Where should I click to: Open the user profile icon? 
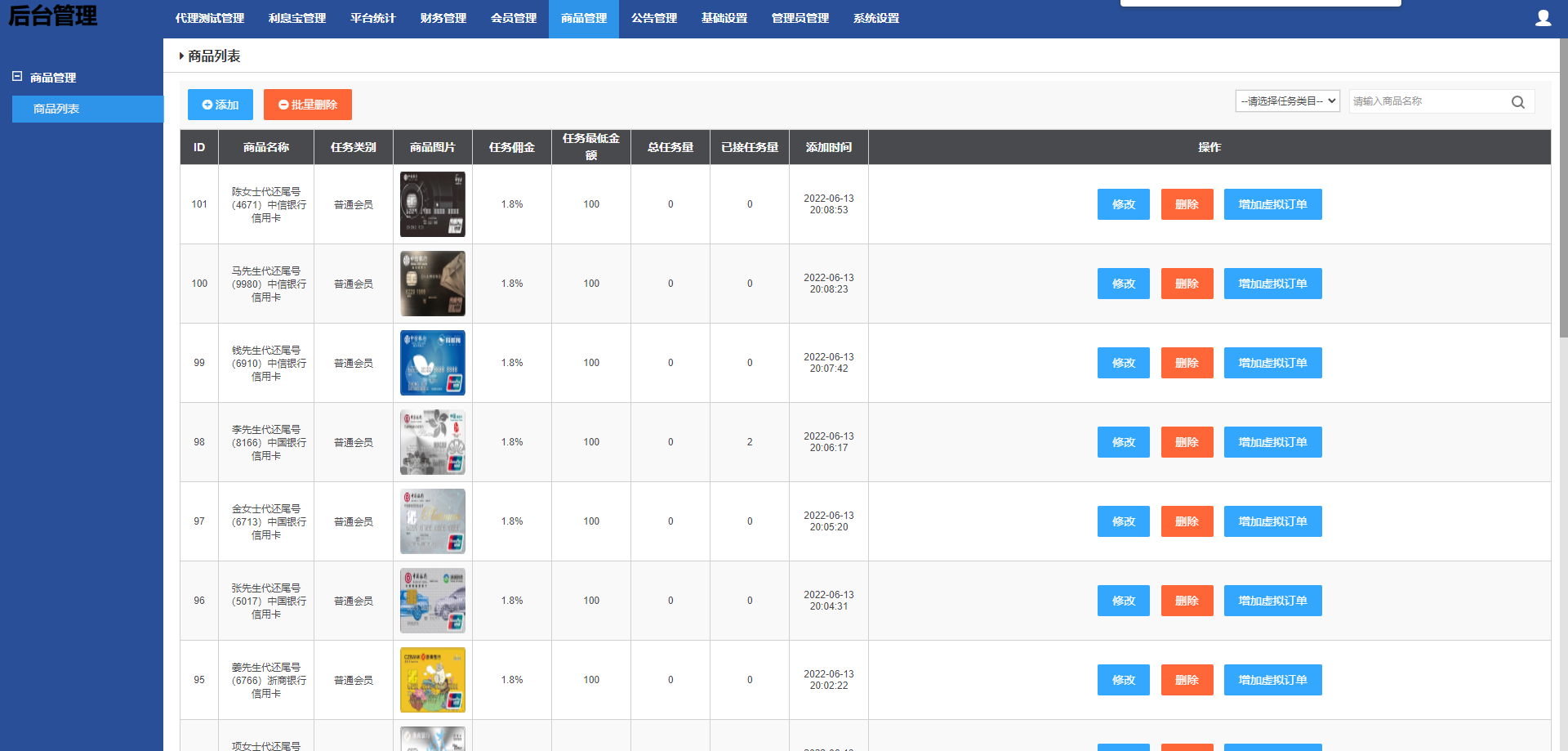pyautogui.click(x=1543, y=18)
